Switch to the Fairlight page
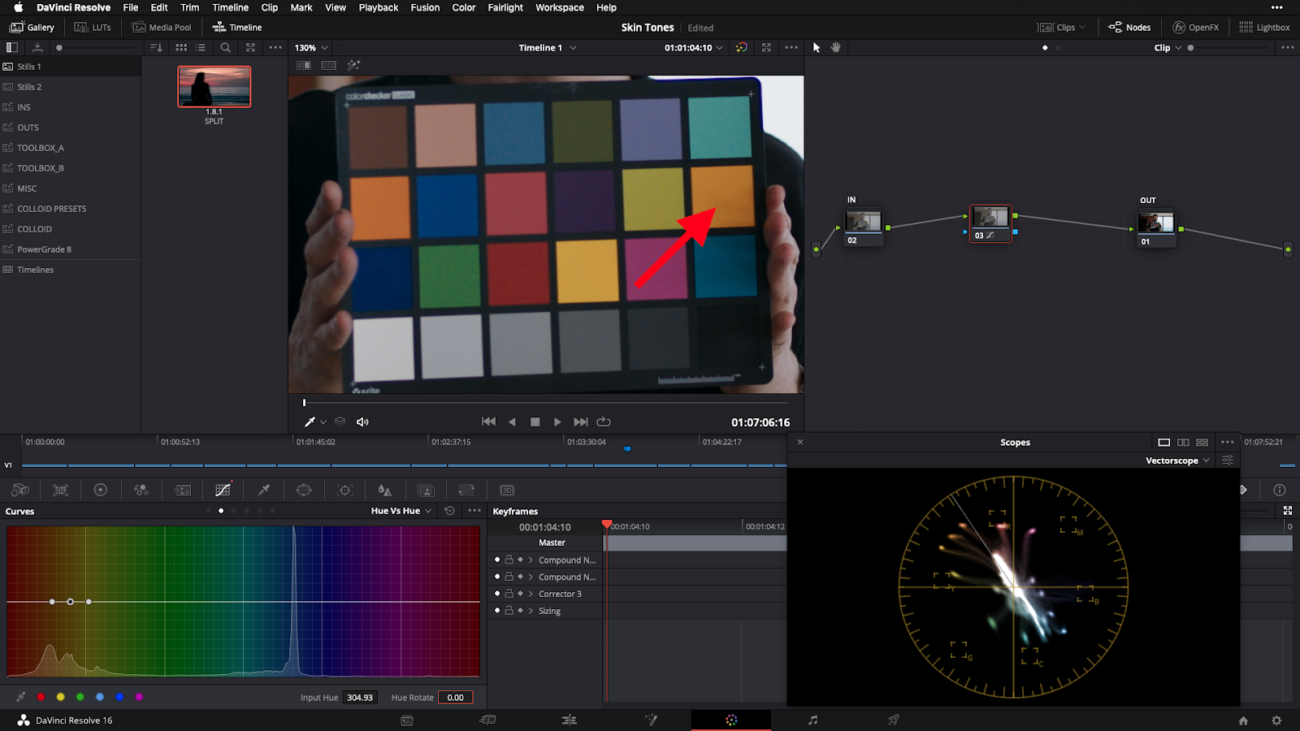Viewport: 1300px width, 731px height. coord(812,720)
